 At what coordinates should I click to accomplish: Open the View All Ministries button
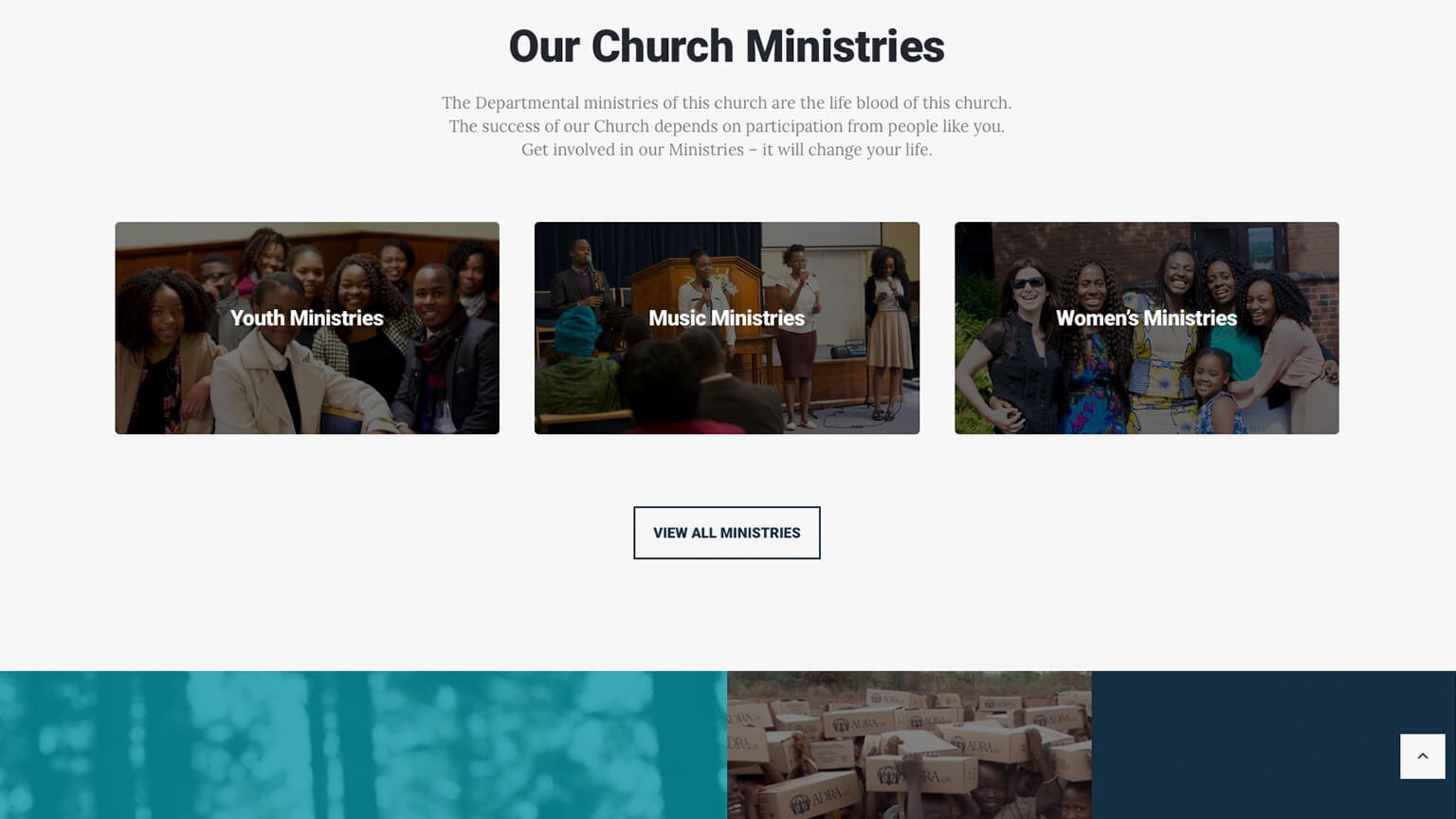coord(726,533)
